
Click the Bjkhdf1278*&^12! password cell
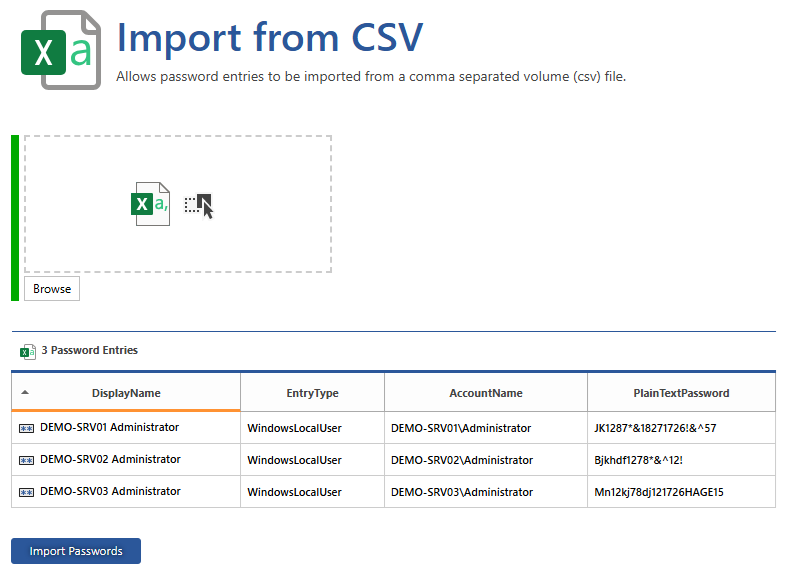[x=644, y=460]
